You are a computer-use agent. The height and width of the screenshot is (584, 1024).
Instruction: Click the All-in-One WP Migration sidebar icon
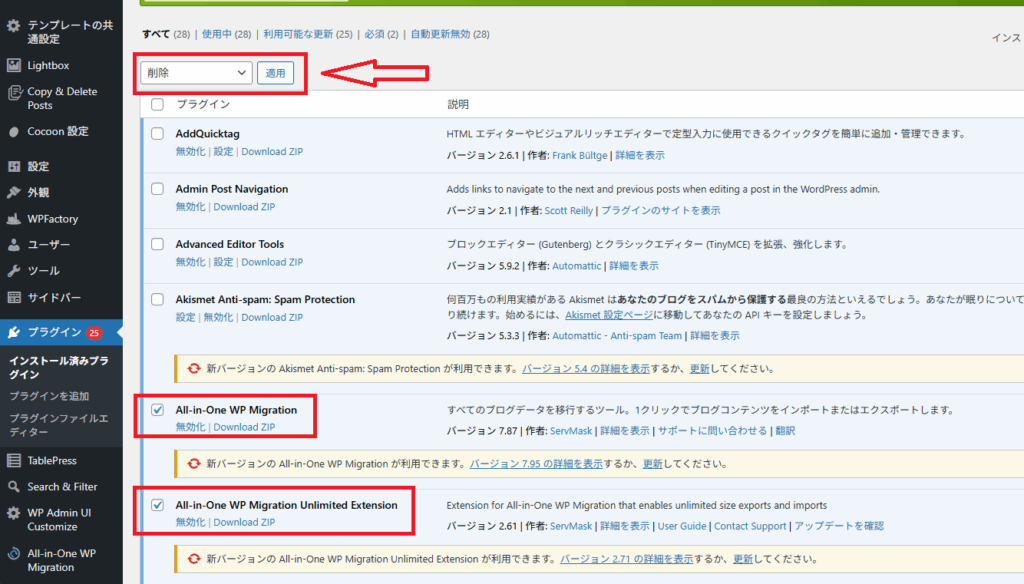pyautogui.click(x=14, y=554)
